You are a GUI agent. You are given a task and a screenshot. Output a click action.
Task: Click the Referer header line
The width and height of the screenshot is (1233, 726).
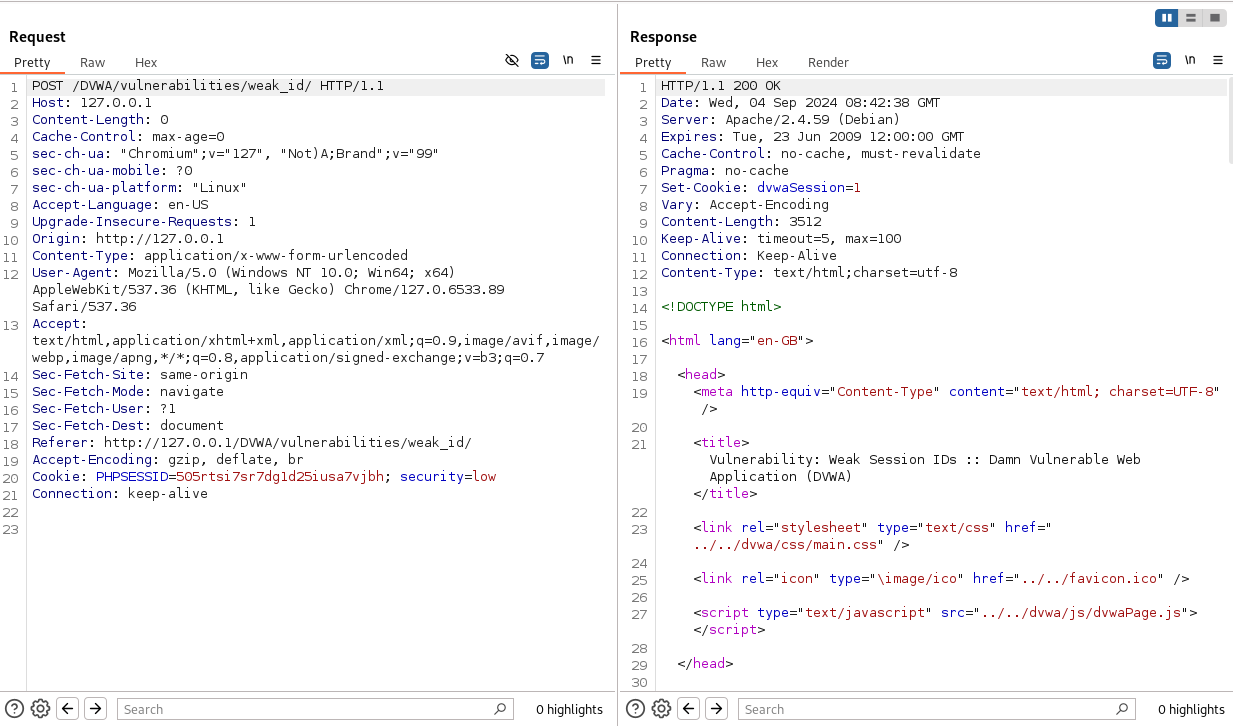click(x=252, y=443)
